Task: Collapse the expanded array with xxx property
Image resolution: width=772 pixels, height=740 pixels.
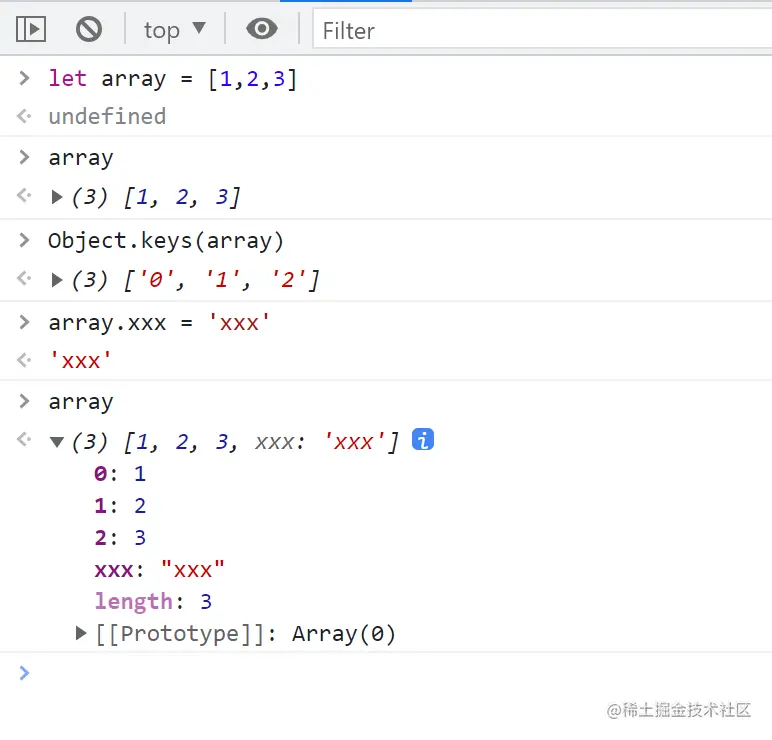Action: tap(57, 442)
